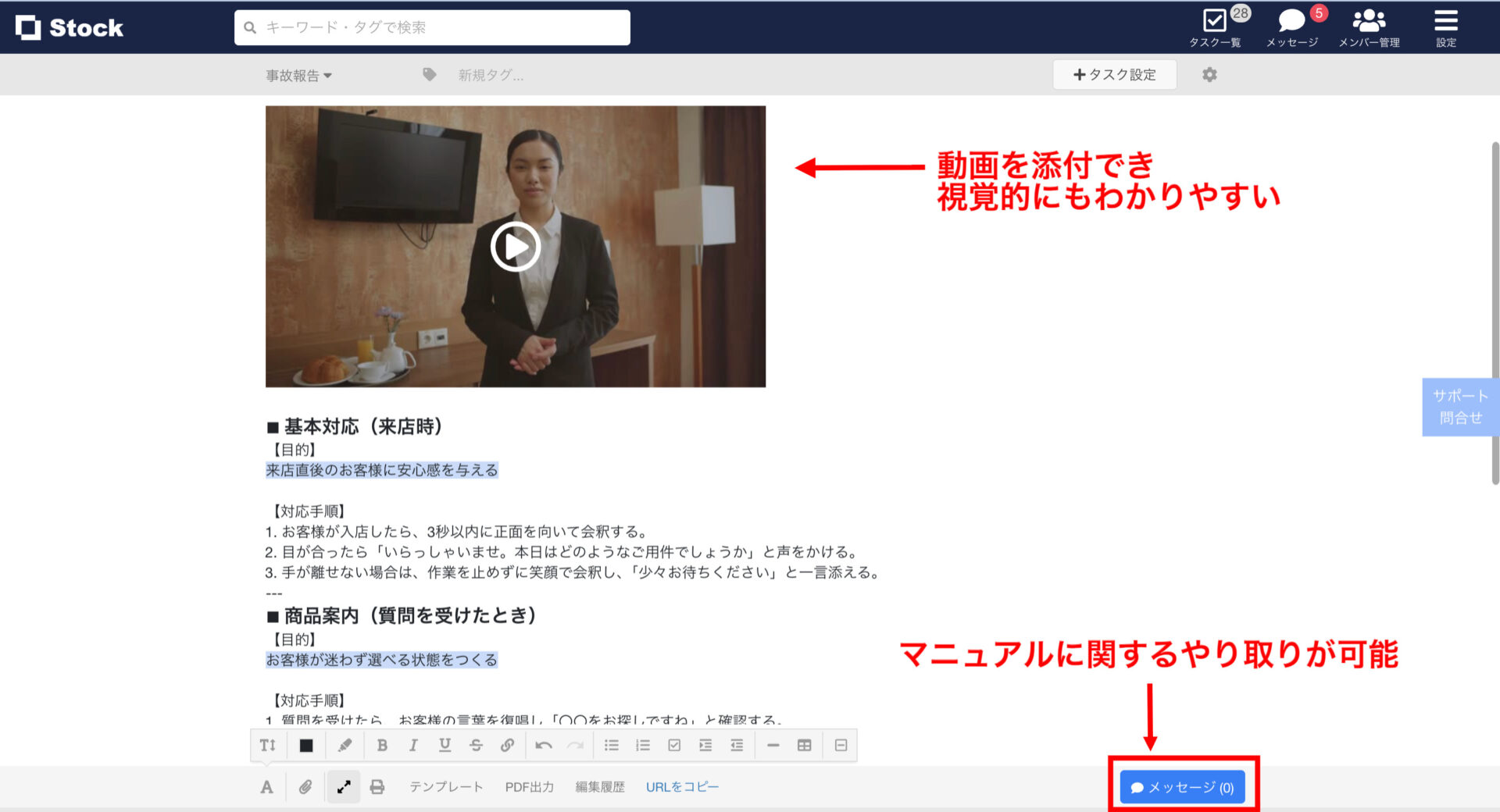Toggle bold formatting

point(382,745)
